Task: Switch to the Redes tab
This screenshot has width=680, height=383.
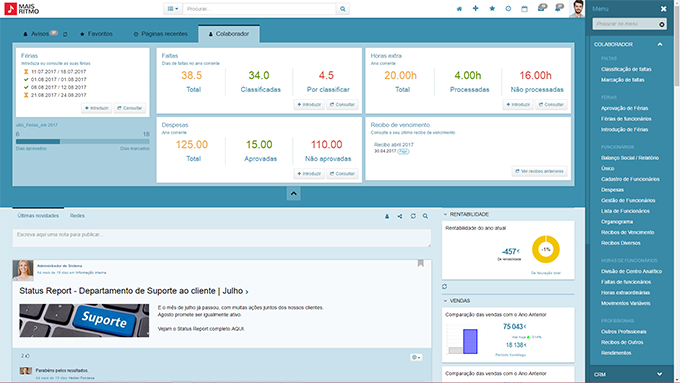Action: (x=77, y=216)
